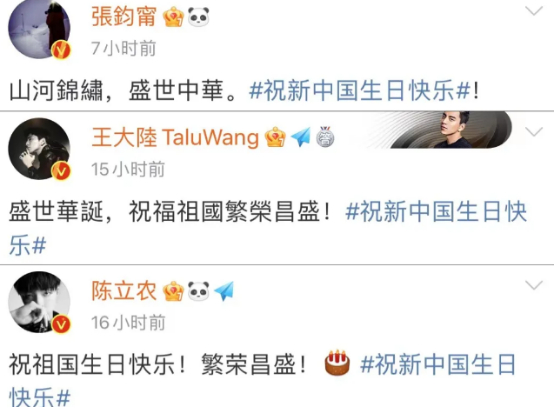The height and width of the screenshot is (408, 554).
Task: Open username 王大陸 TaluWang
Action: coord(175,137)
